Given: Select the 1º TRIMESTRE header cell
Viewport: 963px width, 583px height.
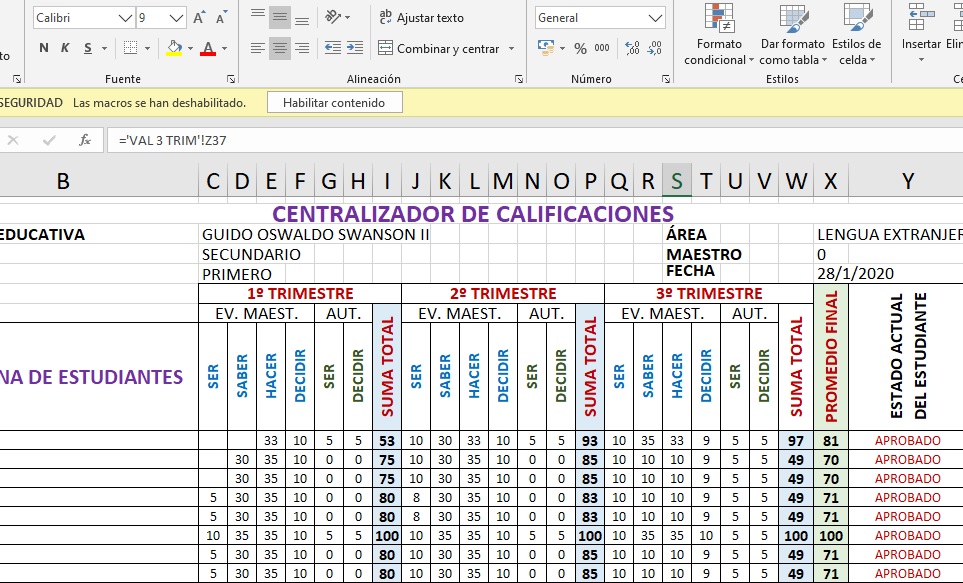Looking at the screenshot, I should pyautogui.click(x=300, y=293).
